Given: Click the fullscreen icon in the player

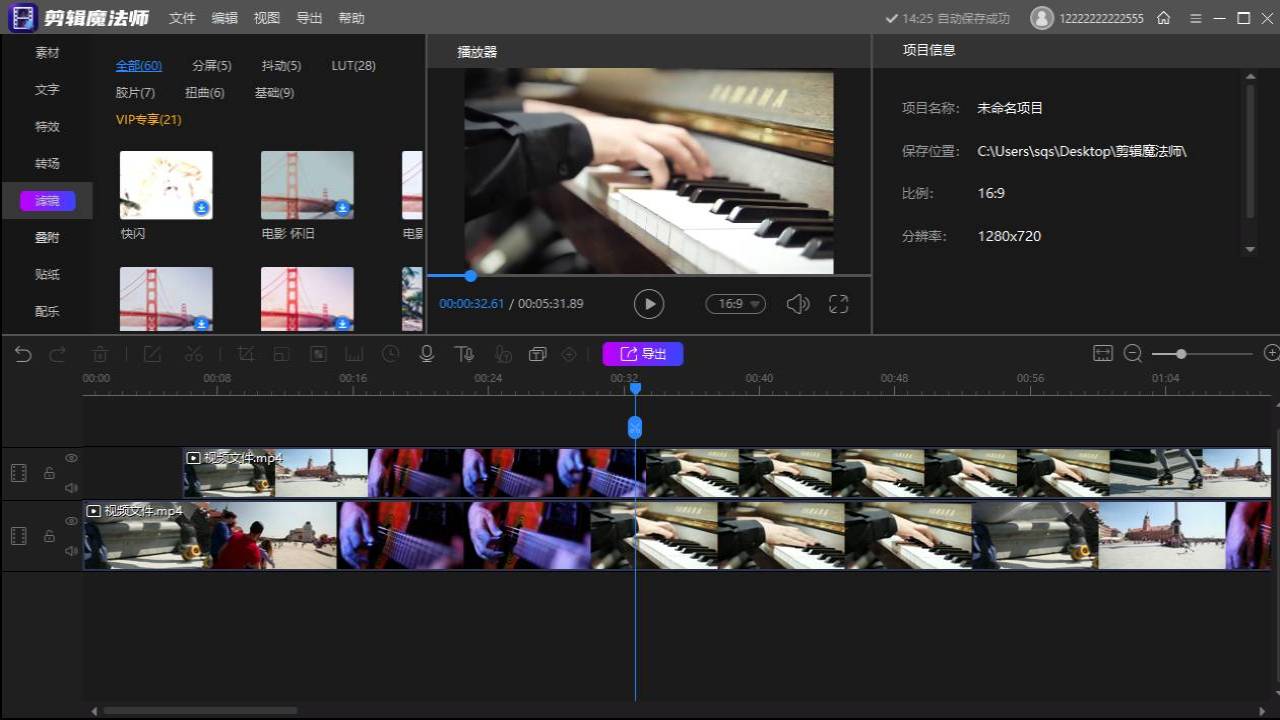Looking at the screenshot, I should point(838,303).
